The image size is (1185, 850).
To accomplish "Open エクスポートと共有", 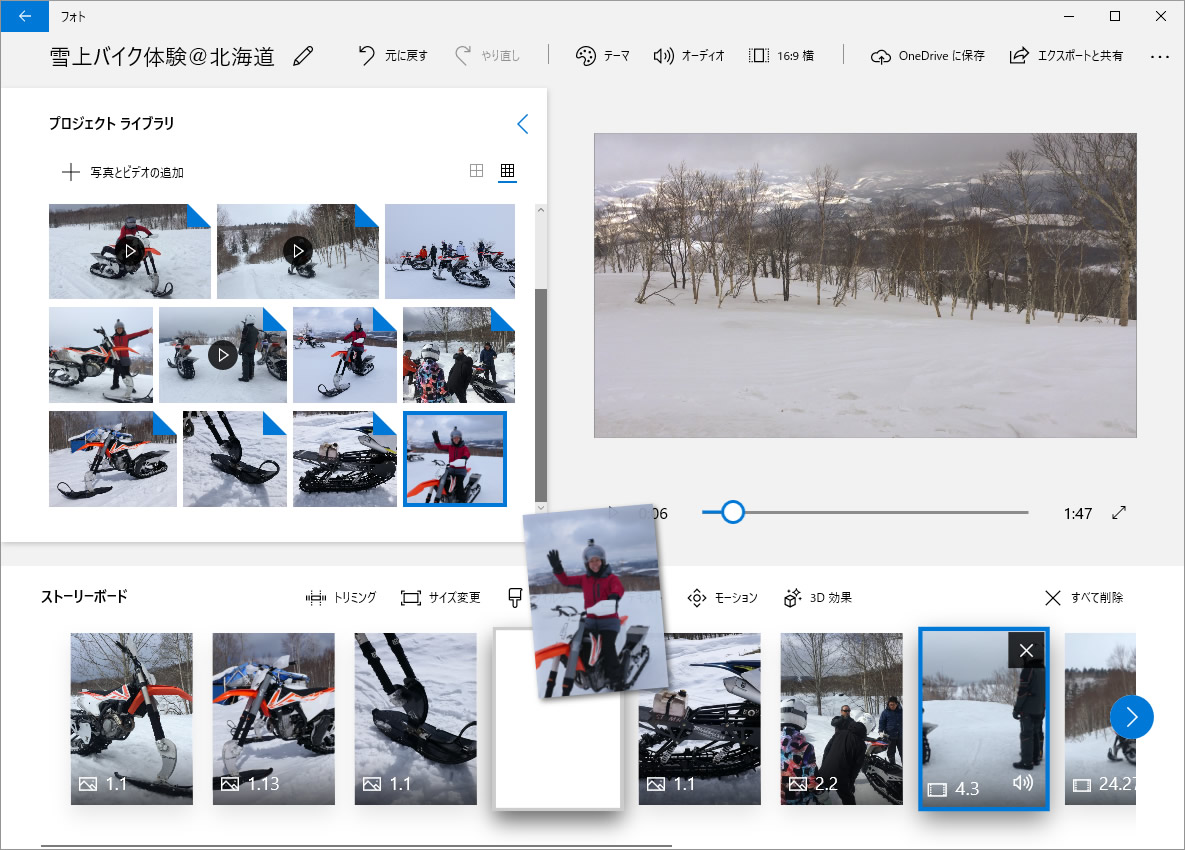I will click(x=1066, y=56).
